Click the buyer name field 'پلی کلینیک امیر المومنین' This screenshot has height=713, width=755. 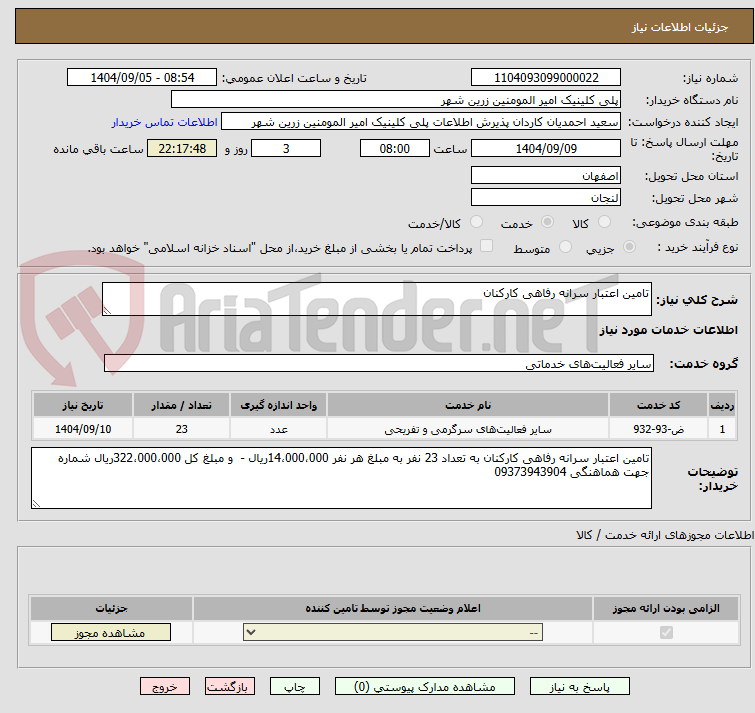(396, 100)
